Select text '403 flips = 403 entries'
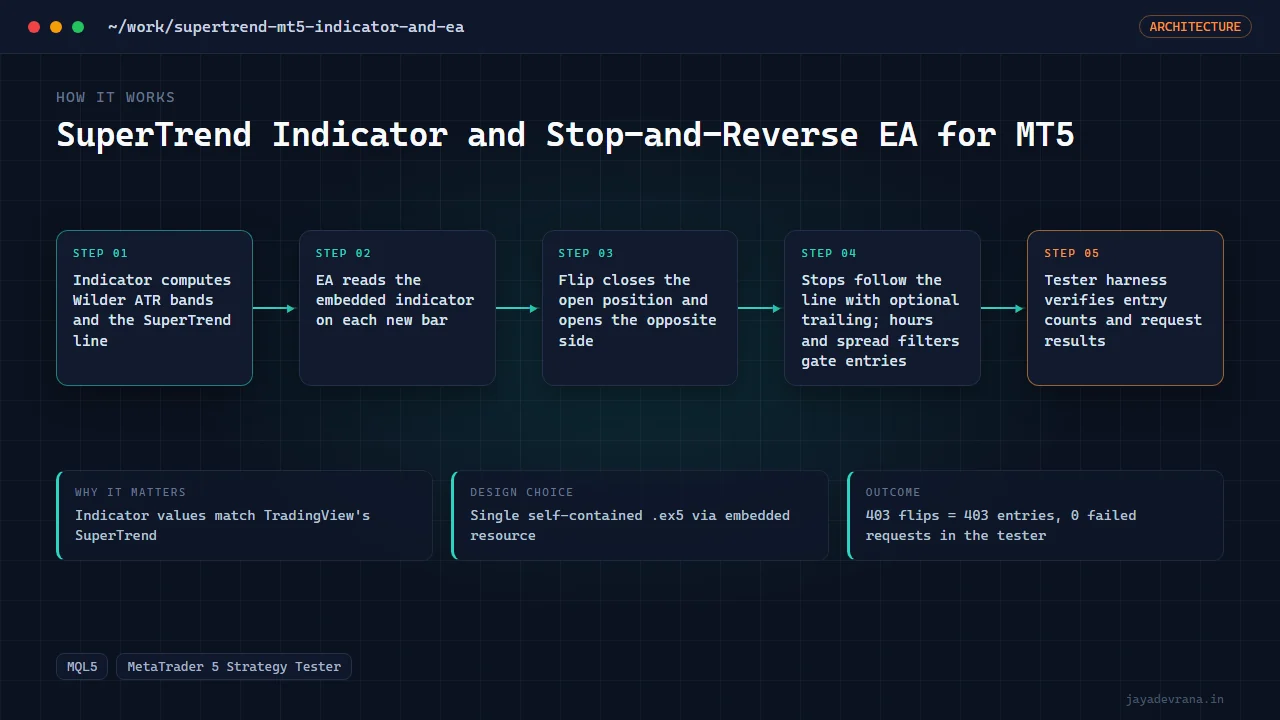Viewport: 1280px width, 720px height. click(959, 515)
